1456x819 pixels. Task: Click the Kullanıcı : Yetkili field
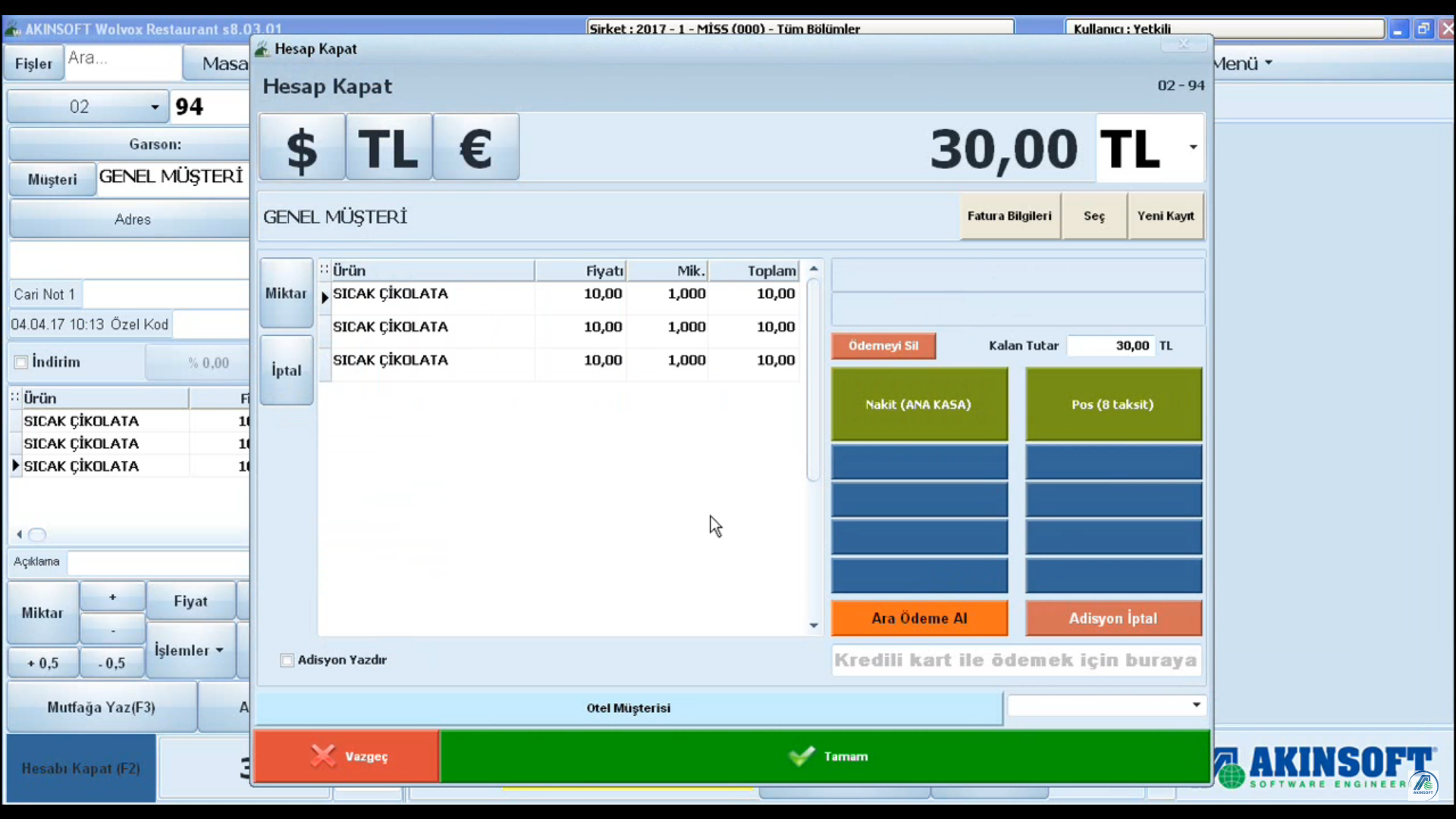pos(1225,29)
